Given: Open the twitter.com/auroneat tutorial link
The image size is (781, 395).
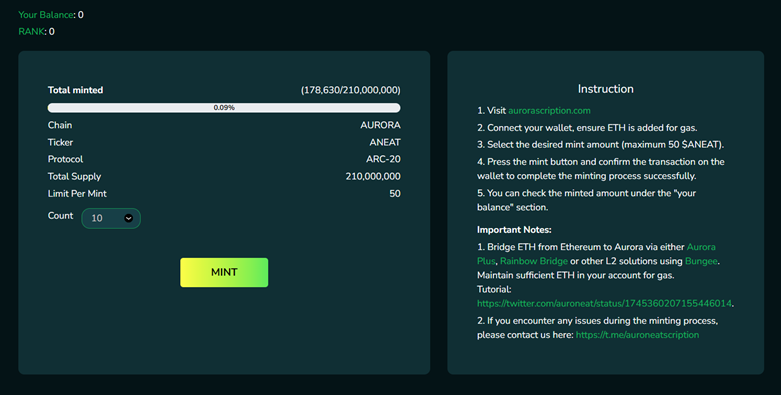Looking at the screenshot, I should click(x=604, y=303).
